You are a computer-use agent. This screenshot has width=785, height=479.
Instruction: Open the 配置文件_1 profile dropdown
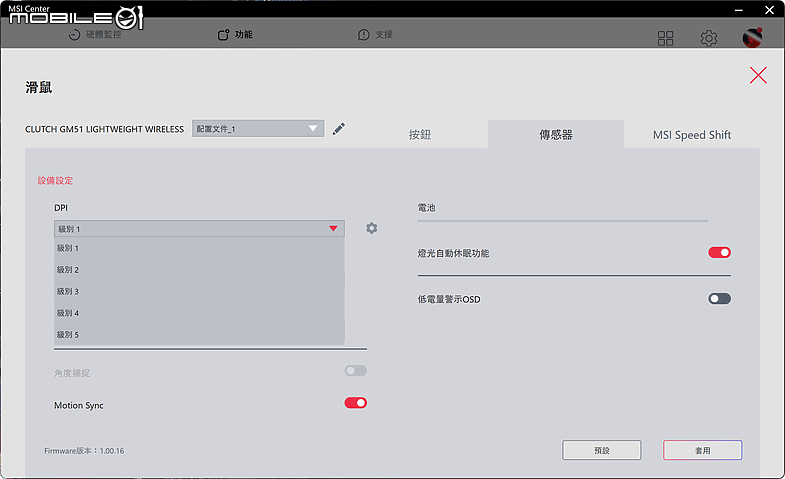coord(258,129)
